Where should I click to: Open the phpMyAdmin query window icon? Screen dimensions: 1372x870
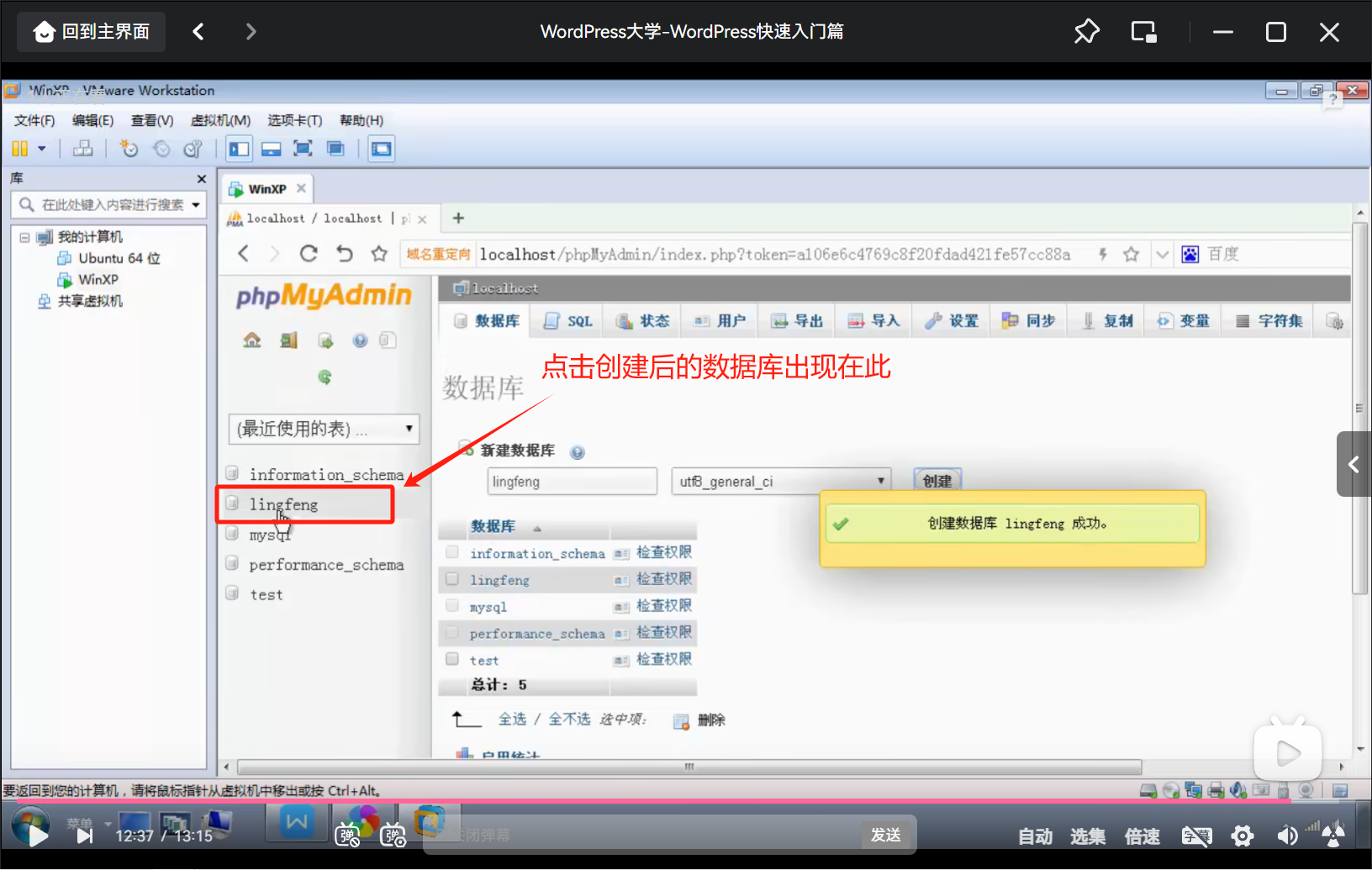325,340
